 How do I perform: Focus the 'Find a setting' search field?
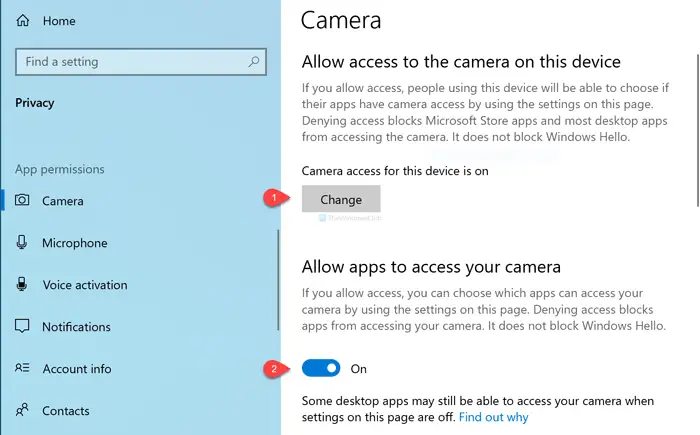130,62
